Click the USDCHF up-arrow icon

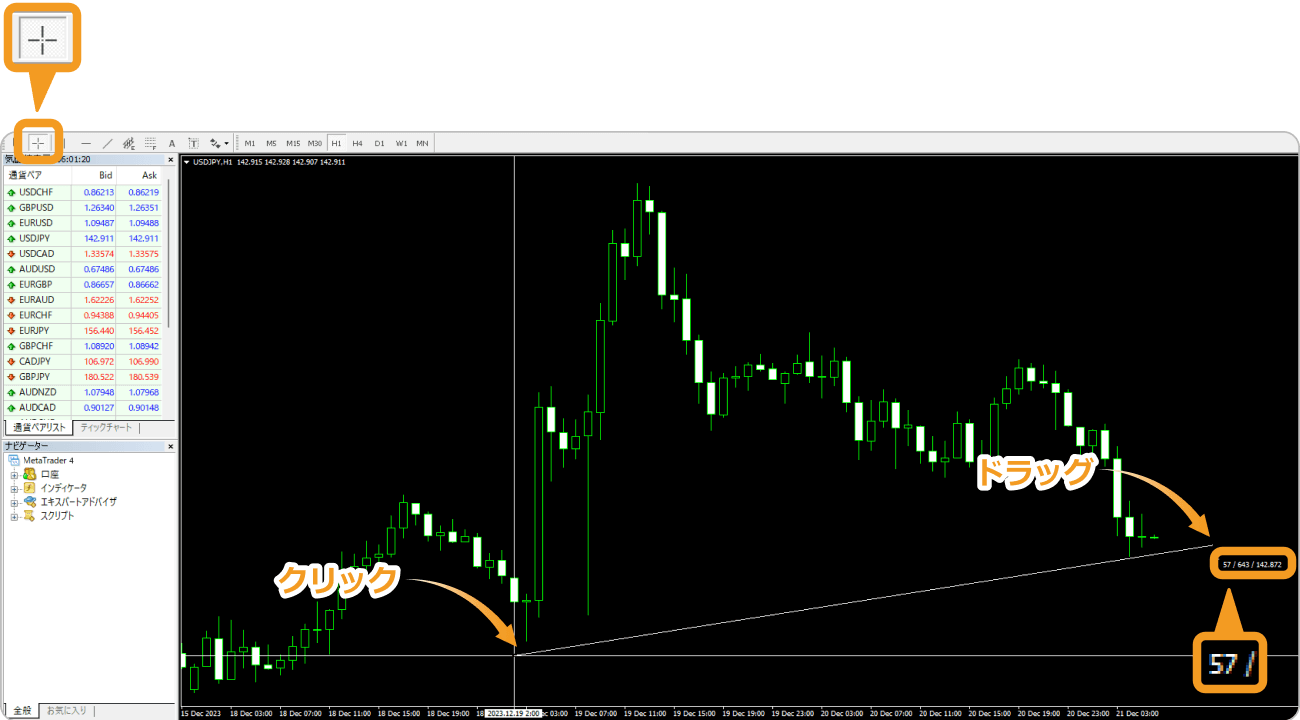[x=11, y=192]
